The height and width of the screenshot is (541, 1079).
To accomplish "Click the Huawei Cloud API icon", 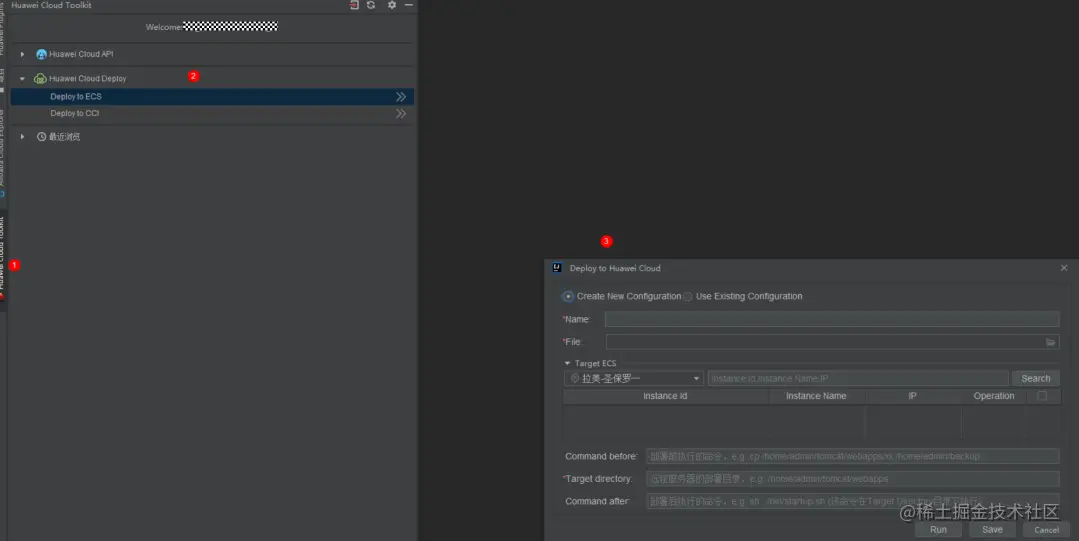I will point(41,54).
